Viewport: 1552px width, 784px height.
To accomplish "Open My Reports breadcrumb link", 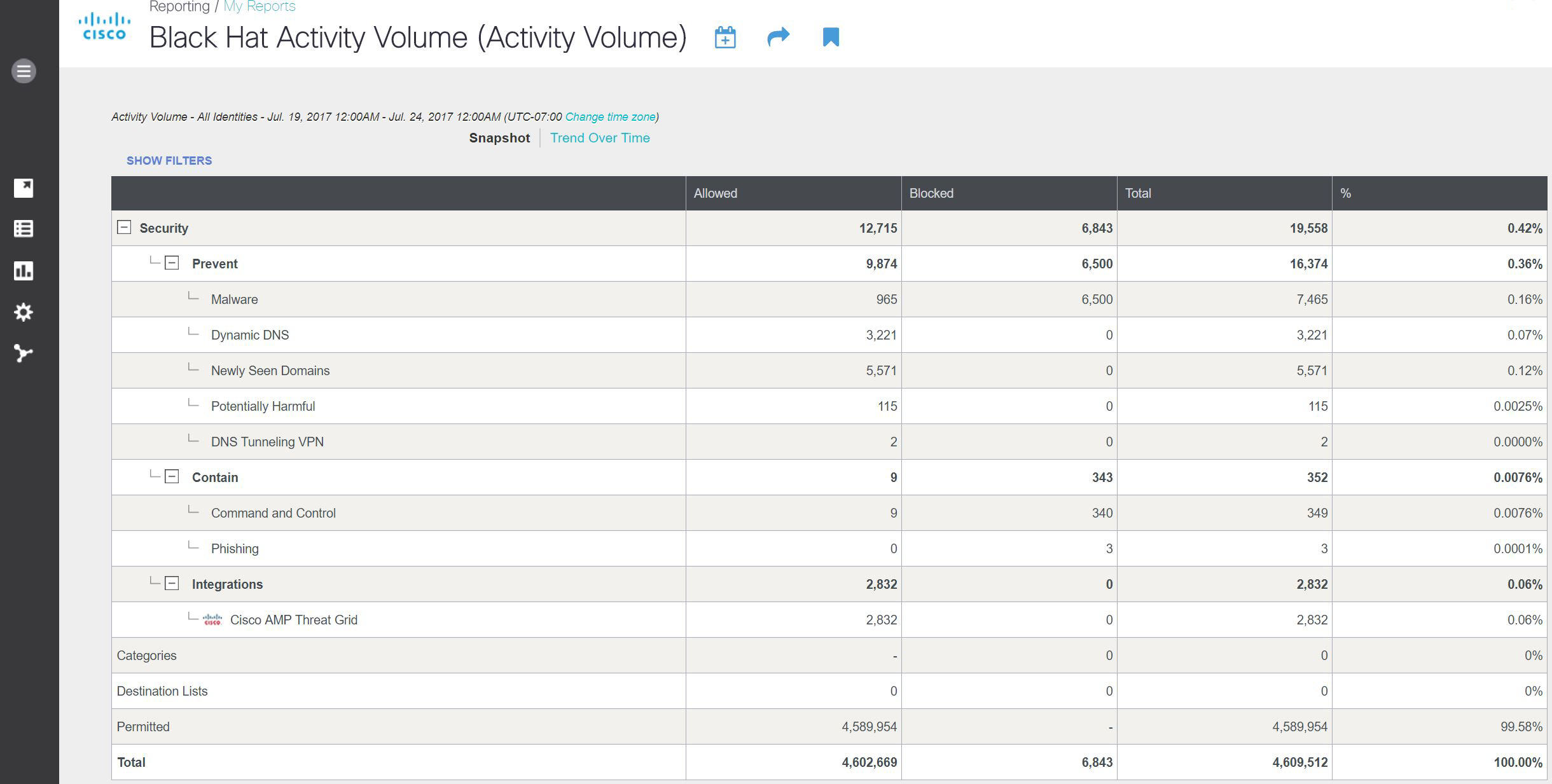I will coord(260,7).
